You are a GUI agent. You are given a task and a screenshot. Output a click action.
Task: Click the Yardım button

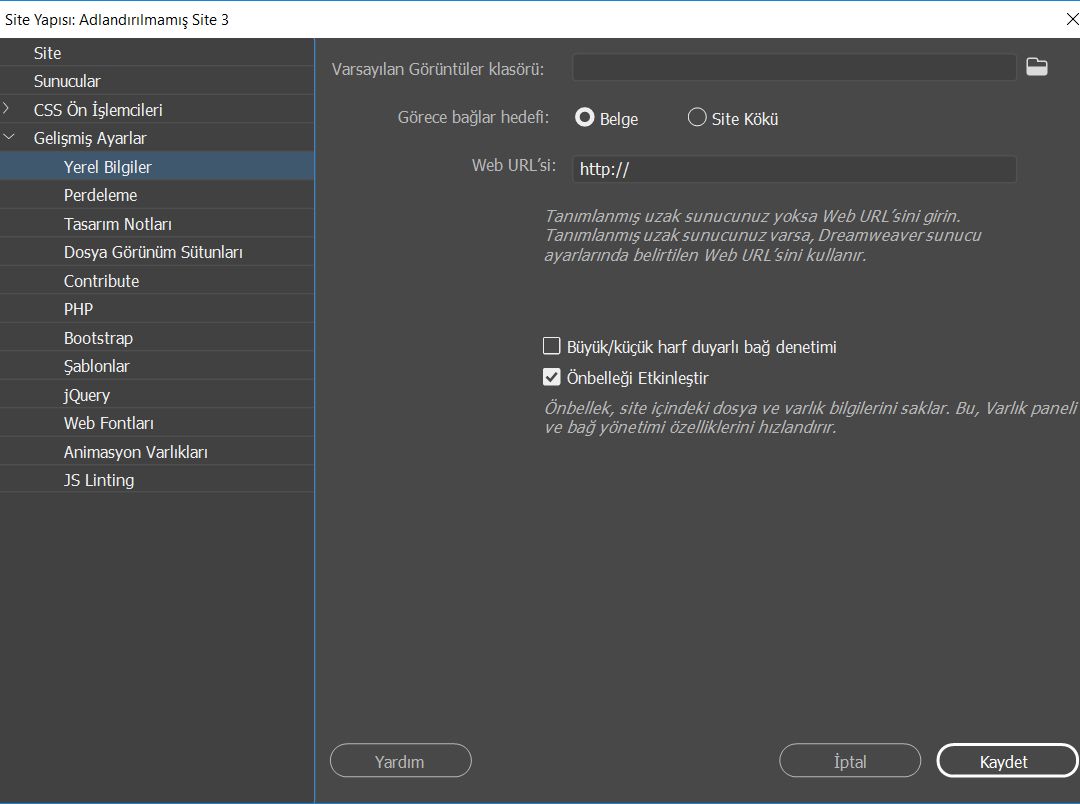(x=400, y=761)
